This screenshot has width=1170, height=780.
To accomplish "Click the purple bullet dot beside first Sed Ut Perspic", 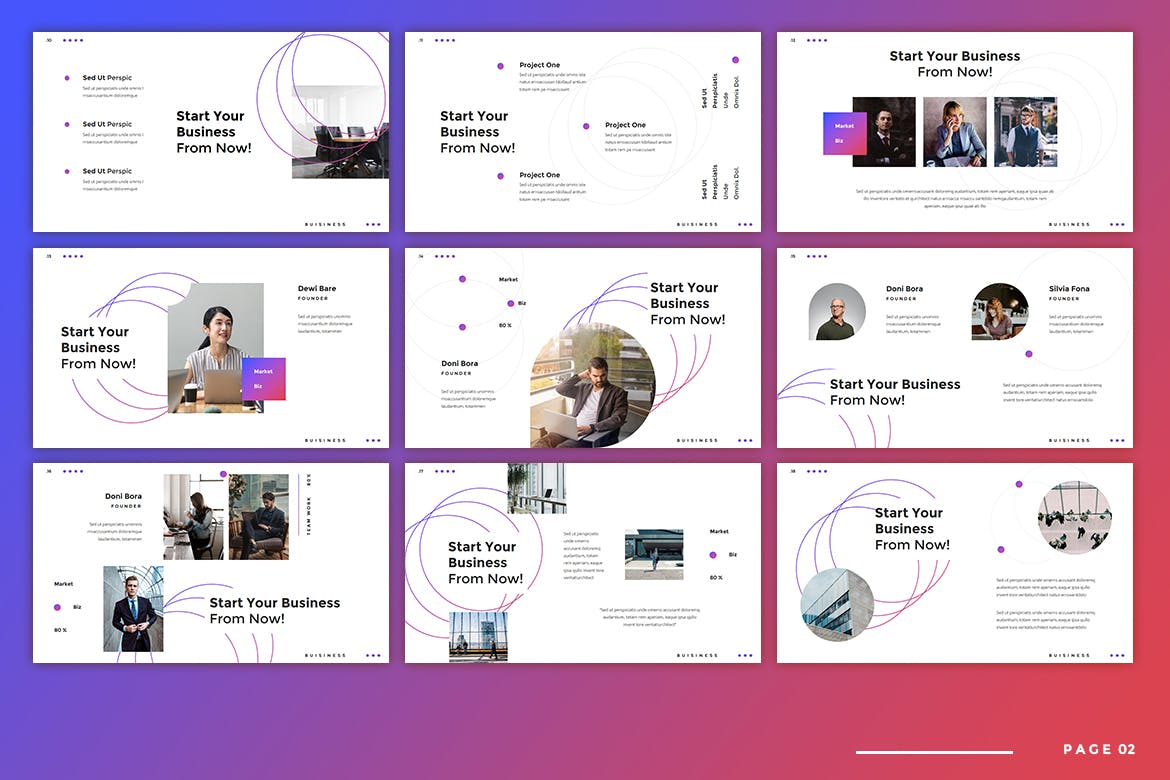I will point(67,78).
